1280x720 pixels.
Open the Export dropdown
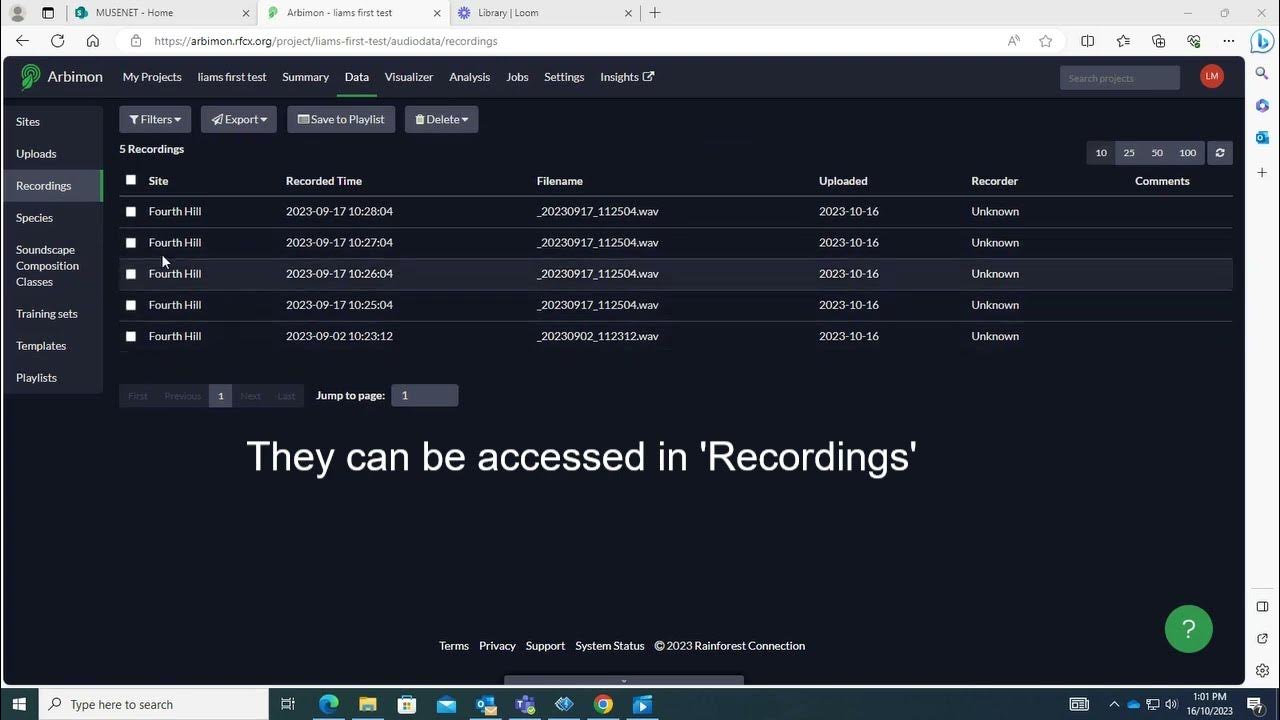(239, 119)
